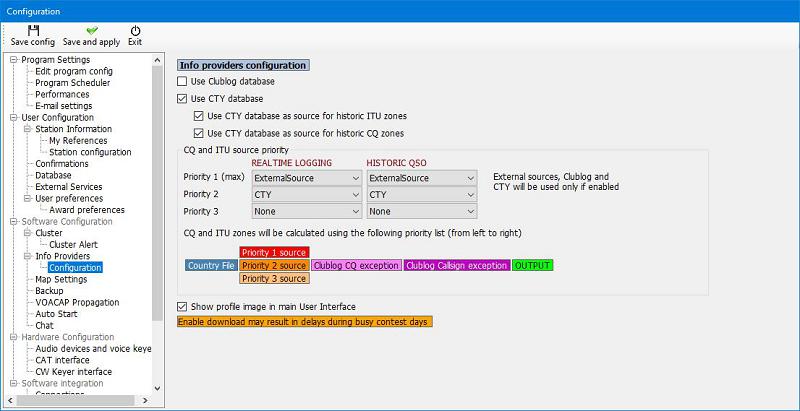The image size is (800, 411).
Task: Click the Clublog Callsign exception box
Action: click(457, 266)
